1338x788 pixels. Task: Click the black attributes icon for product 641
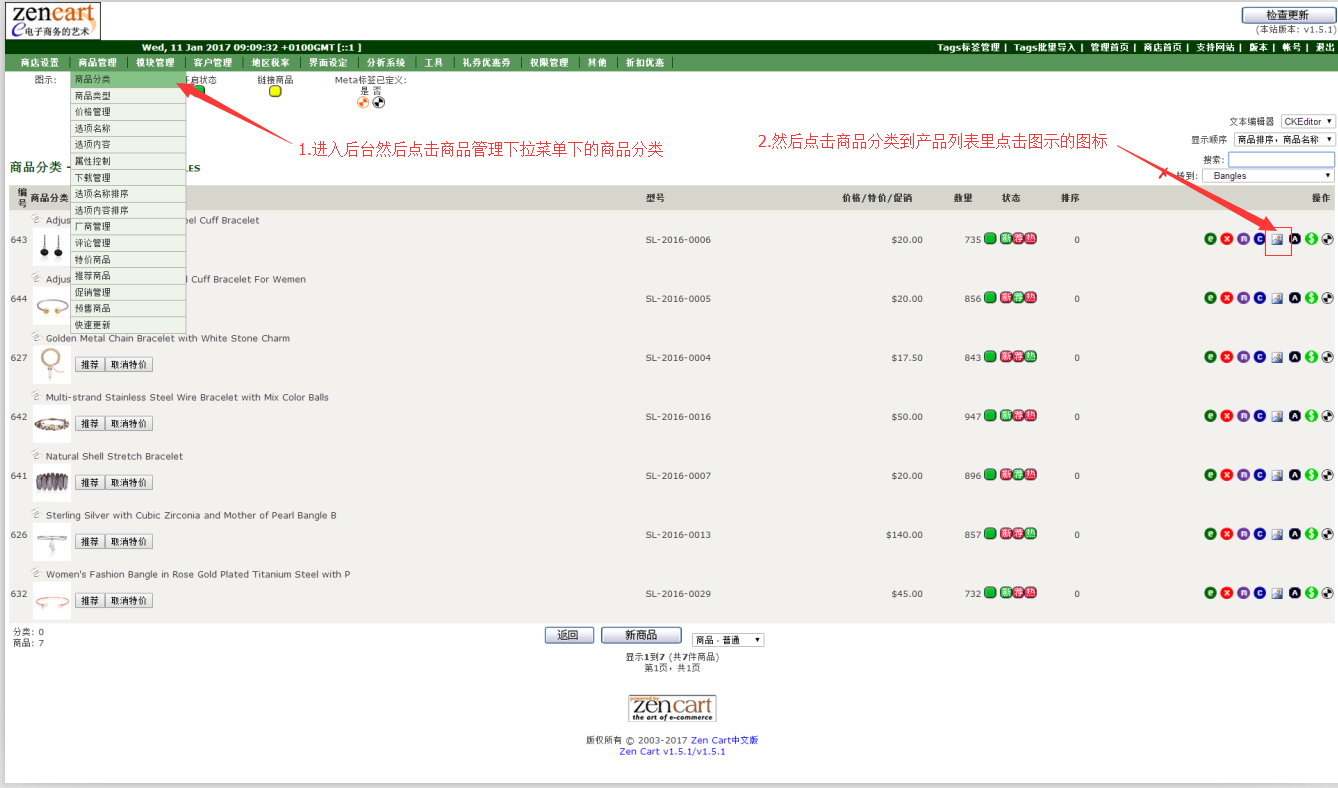tap(1295, 475)
